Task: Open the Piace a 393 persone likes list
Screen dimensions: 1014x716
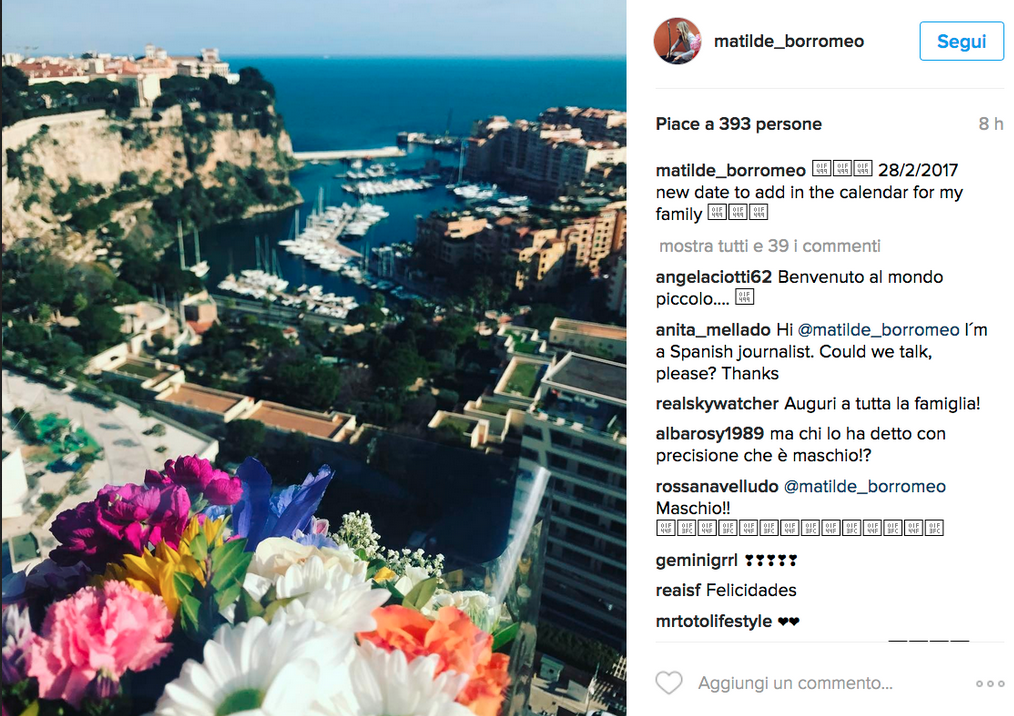Action: point(738,124)
